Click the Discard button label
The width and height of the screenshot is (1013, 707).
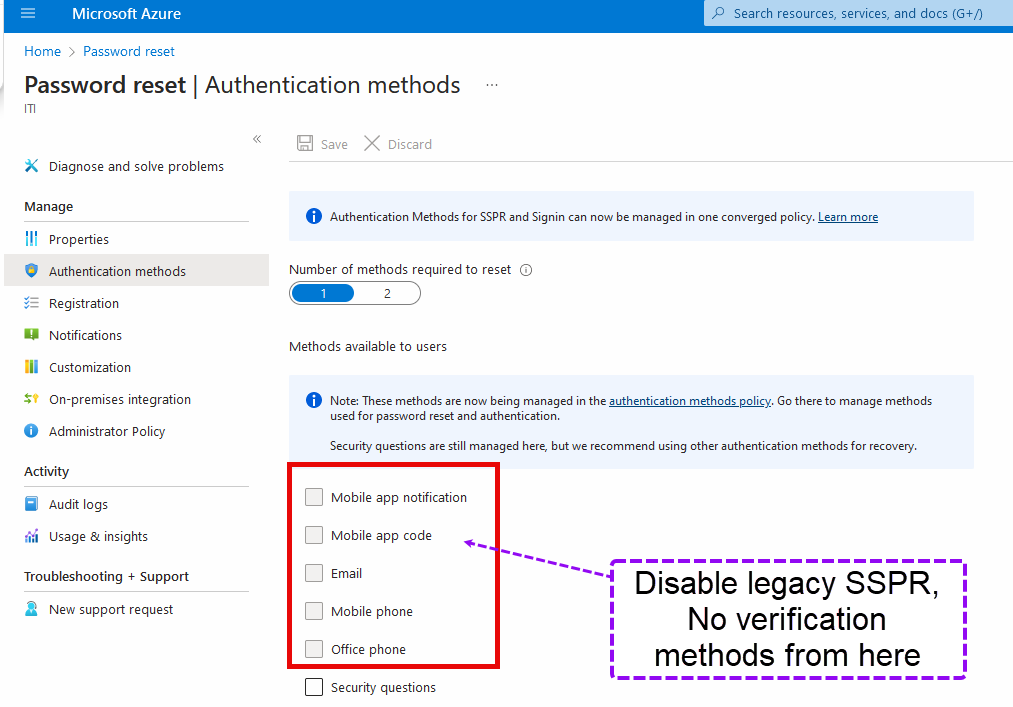[x=410, y=144]
